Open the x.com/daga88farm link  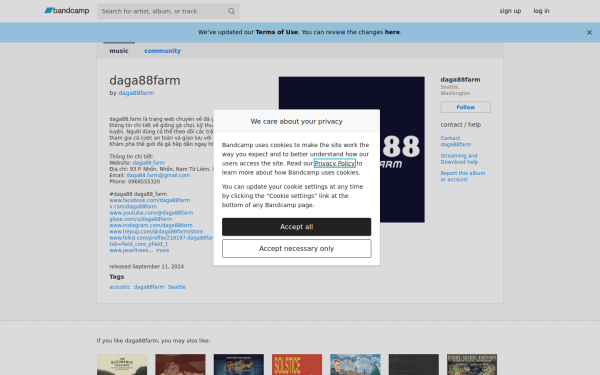point(133,206)
